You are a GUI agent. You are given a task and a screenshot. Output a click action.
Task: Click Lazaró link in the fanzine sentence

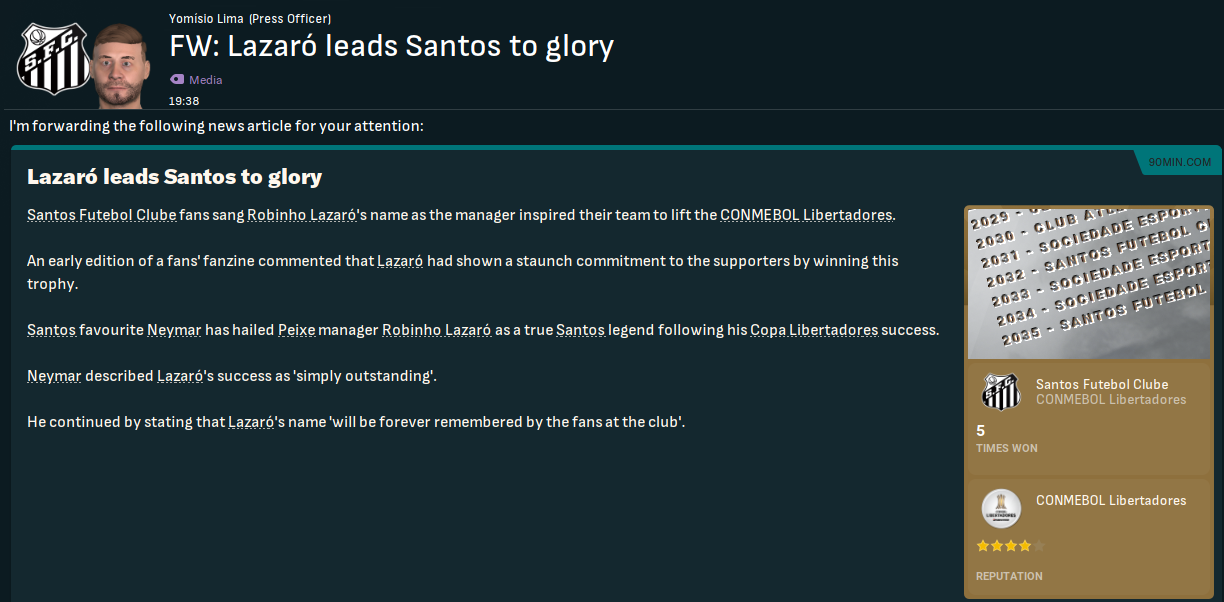click(x=400, y=261)
